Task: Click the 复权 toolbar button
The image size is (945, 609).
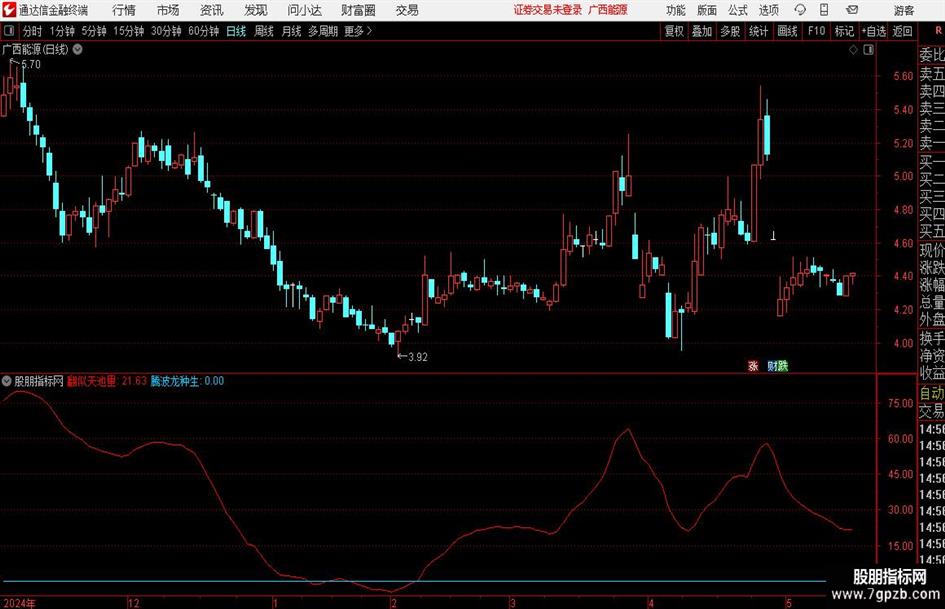Action: click(x=674, y=31)
